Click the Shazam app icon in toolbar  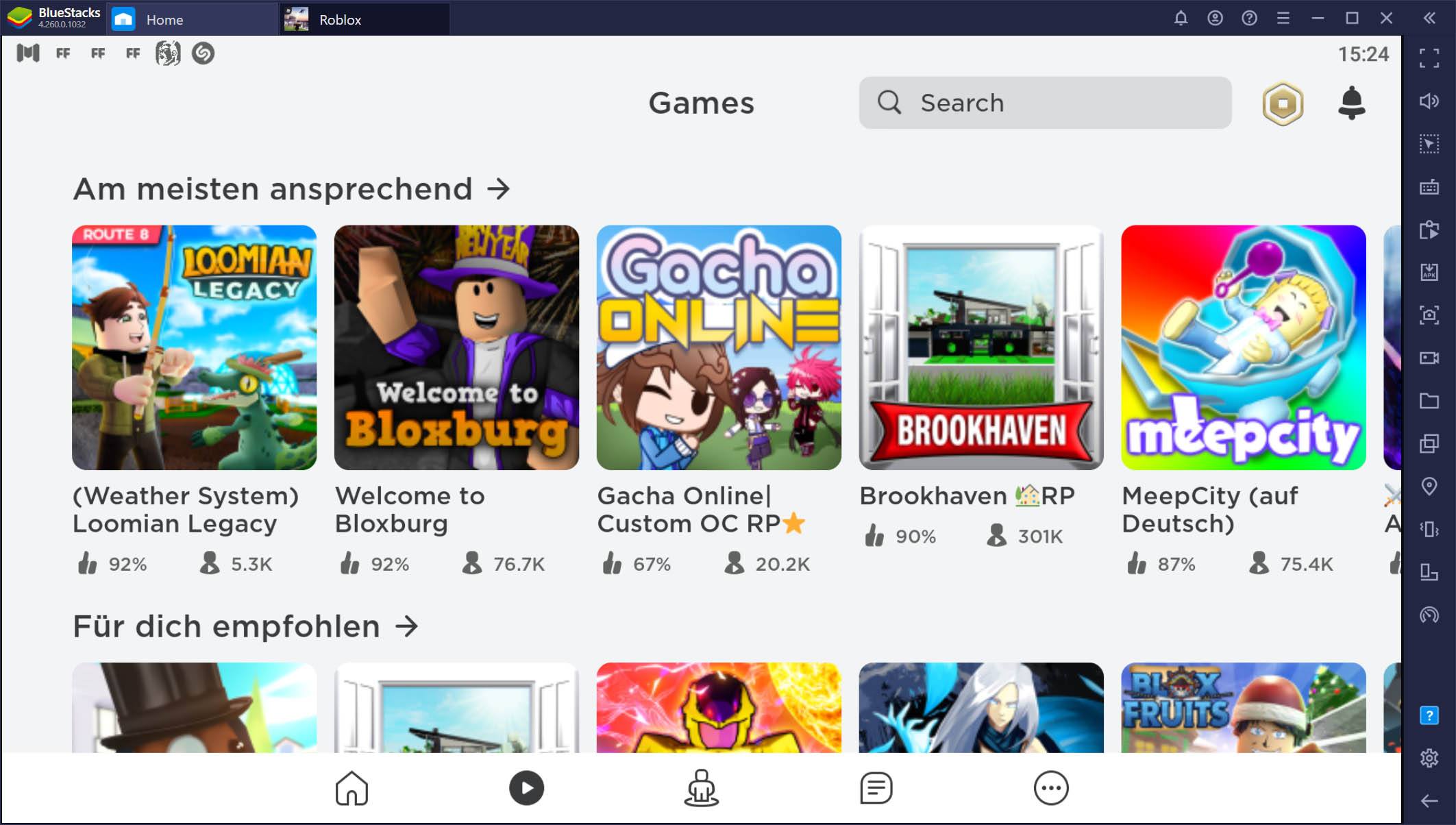tap(201, 53)
